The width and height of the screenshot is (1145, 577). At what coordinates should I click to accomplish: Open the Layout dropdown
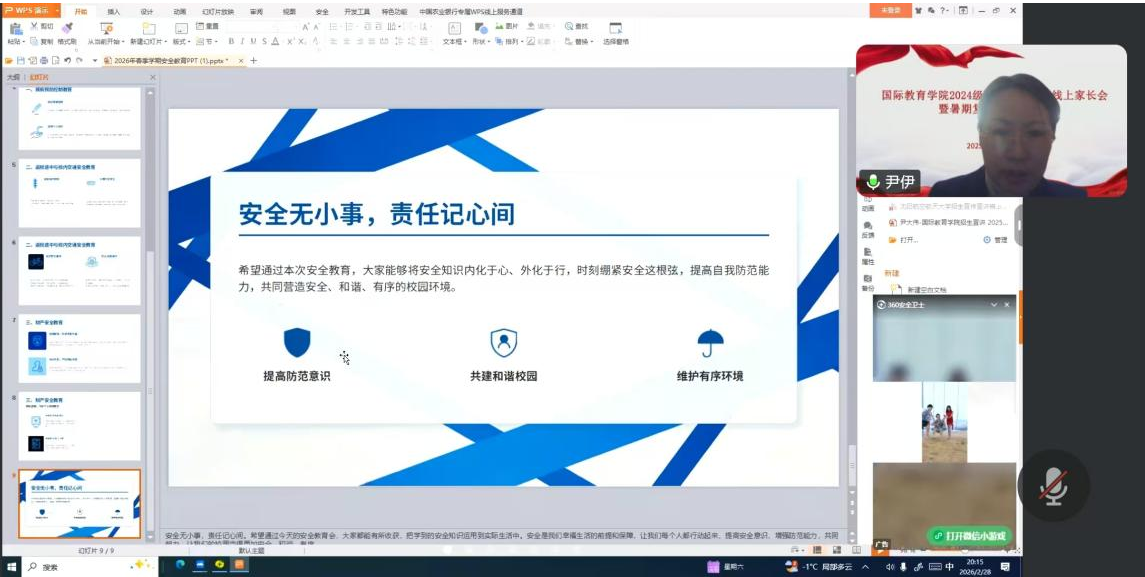[x=181, y=42]
